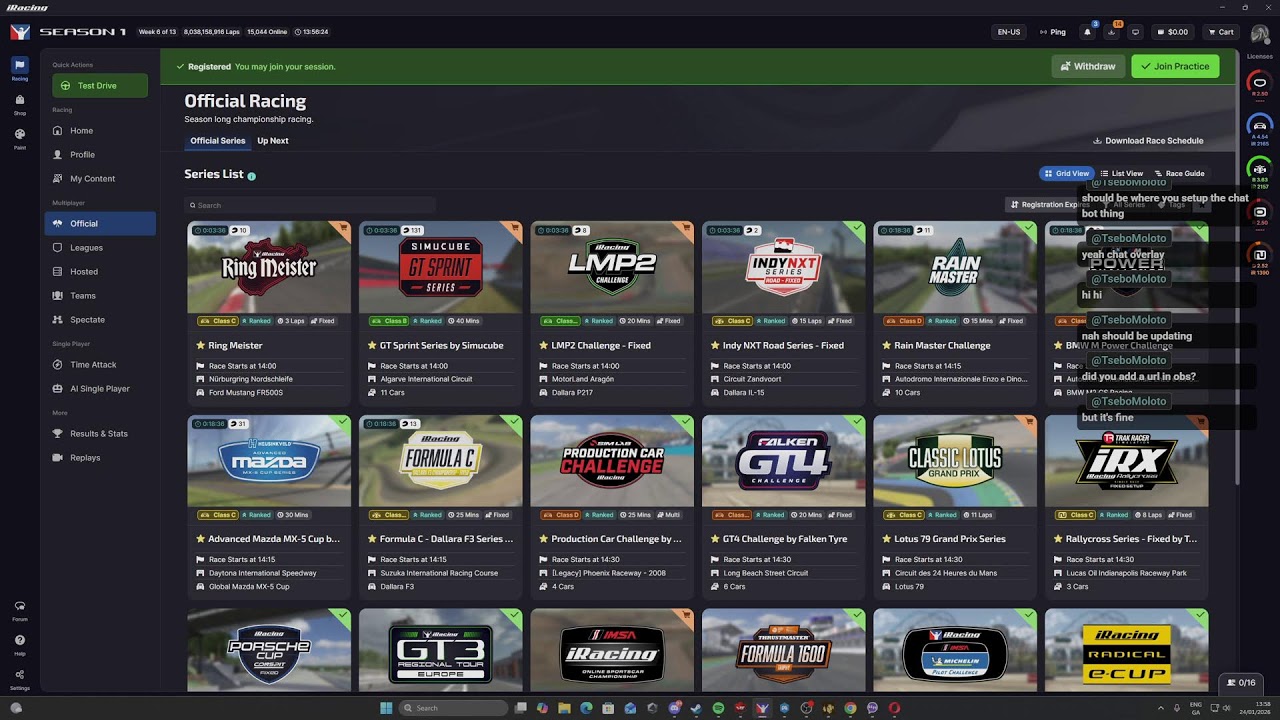Image resolution: width=1280 pixels, height=720 pixels.
Task: Open Settings icon in left rail
Action: click(20, 677)
